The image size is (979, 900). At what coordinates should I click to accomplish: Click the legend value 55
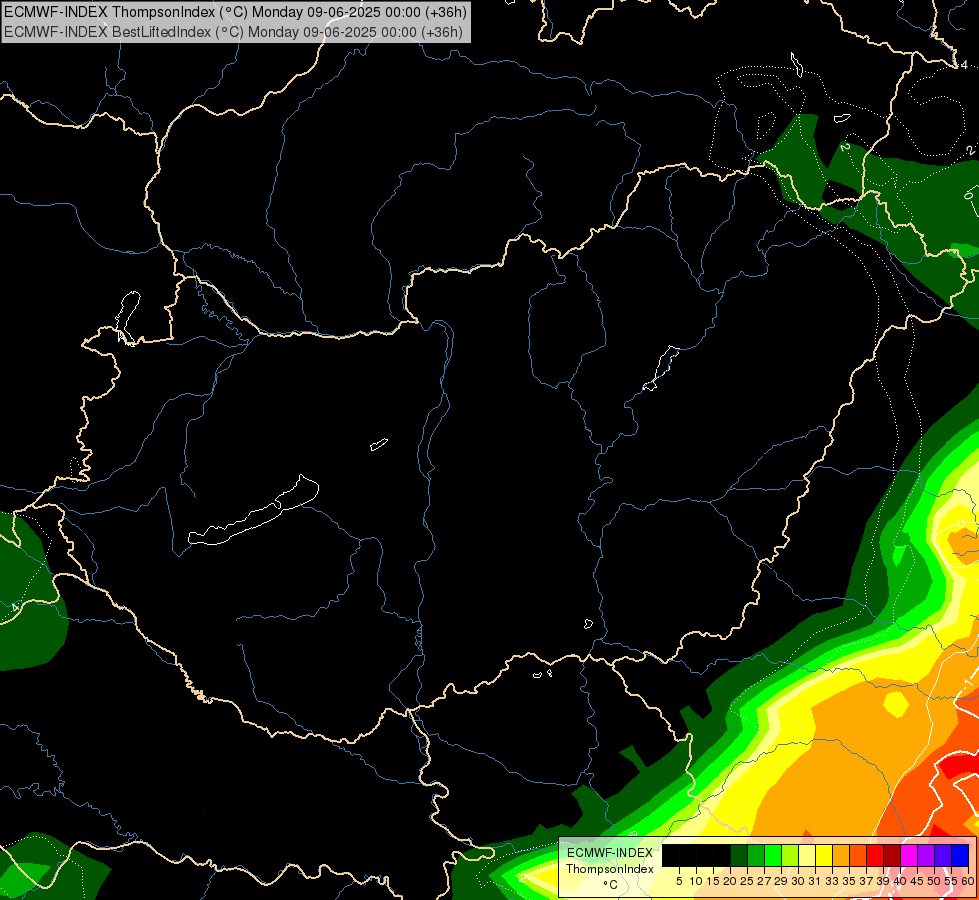(x=952, y=881)
